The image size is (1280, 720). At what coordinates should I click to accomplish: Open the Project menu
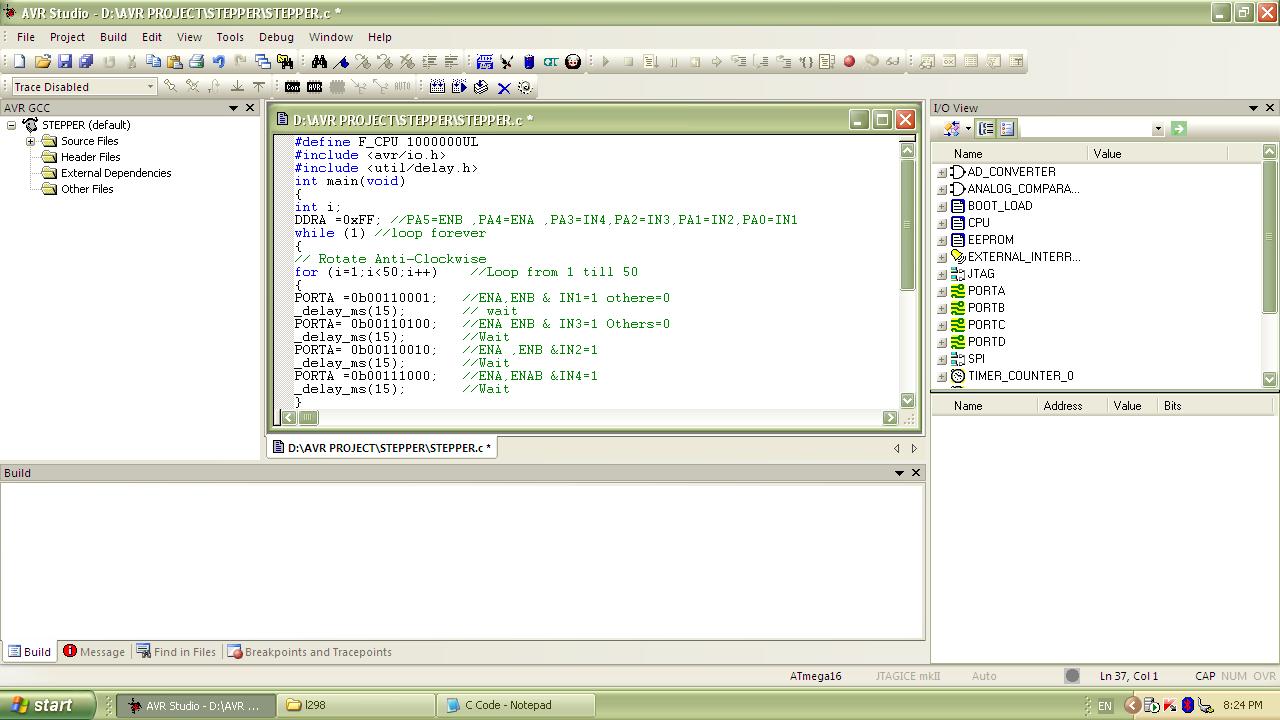click(x=67, y=37)
